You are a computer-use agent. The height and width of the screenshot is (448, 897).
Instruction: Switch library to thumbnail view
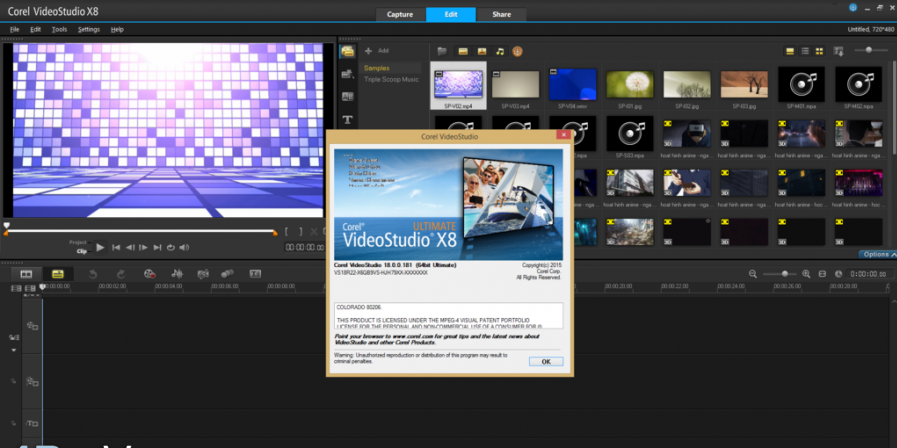(x=819, y=51)
